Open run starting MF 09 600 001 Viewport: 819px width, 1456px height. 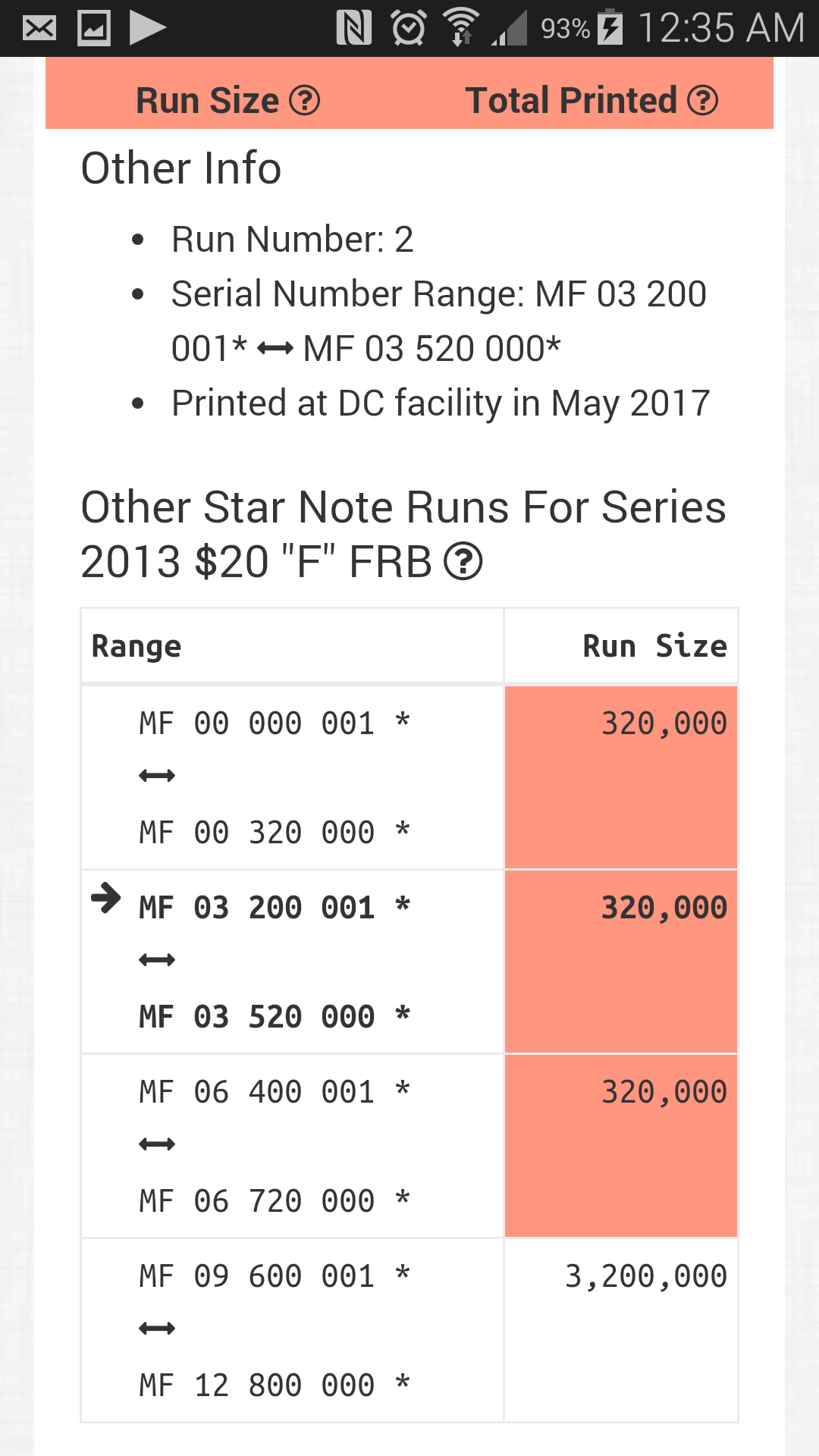[x=275, y=1330]
